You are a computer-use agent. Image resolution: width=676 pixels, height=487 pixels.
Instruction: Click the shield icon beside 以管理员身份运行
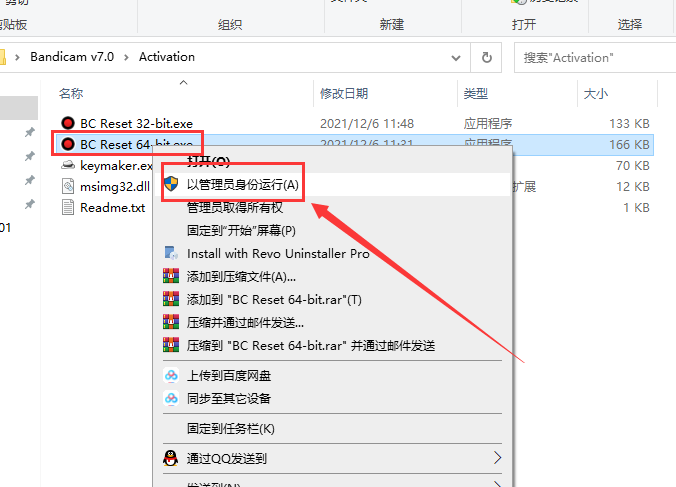171,185
